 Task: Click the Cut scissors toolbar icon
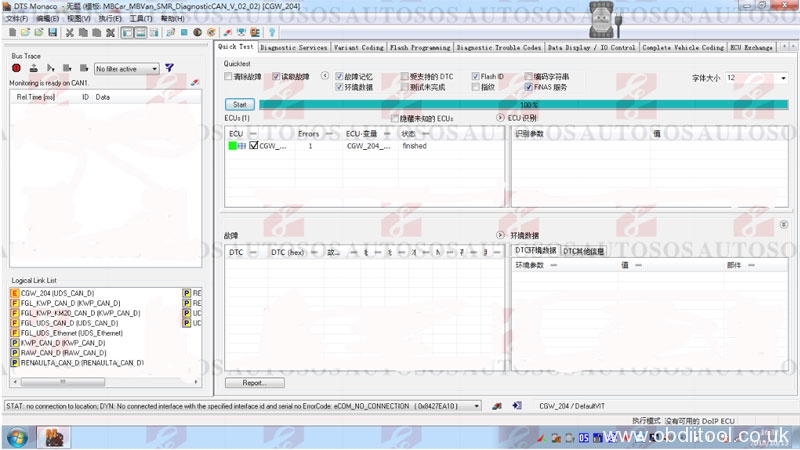pos(70,33)
